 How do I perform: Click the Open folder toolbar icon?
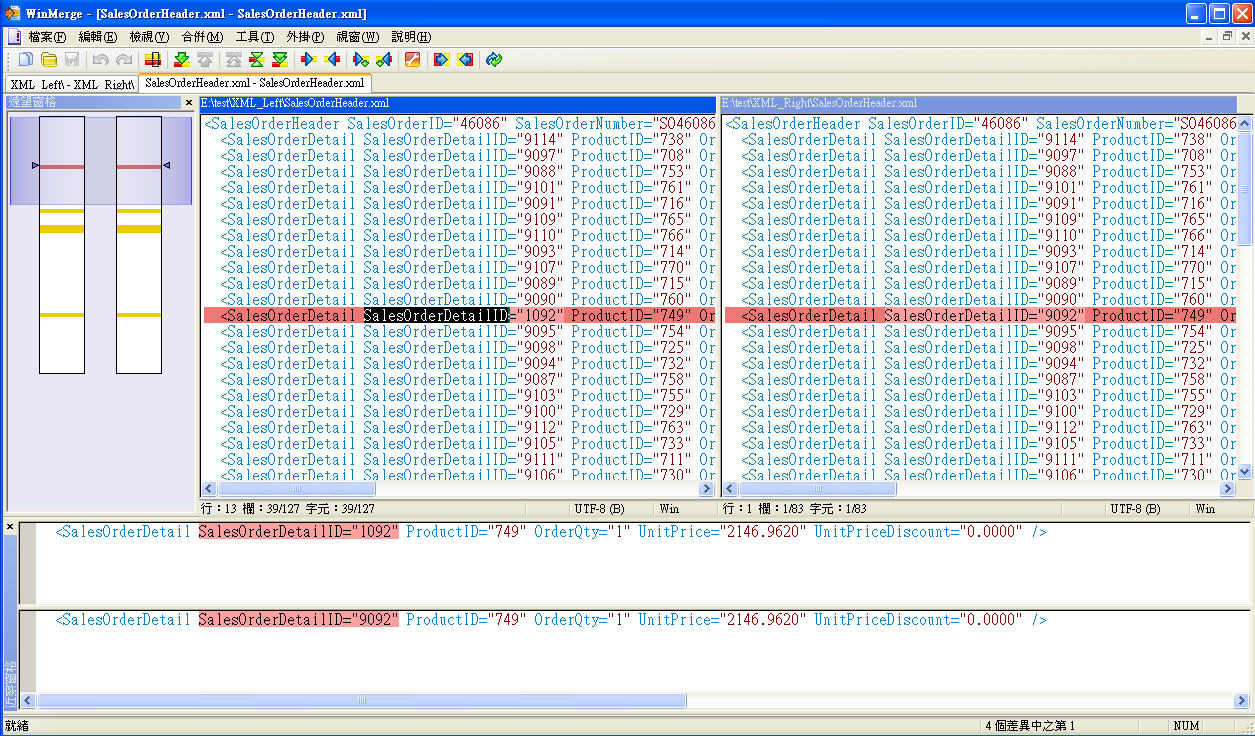click(x=48, y=60)
